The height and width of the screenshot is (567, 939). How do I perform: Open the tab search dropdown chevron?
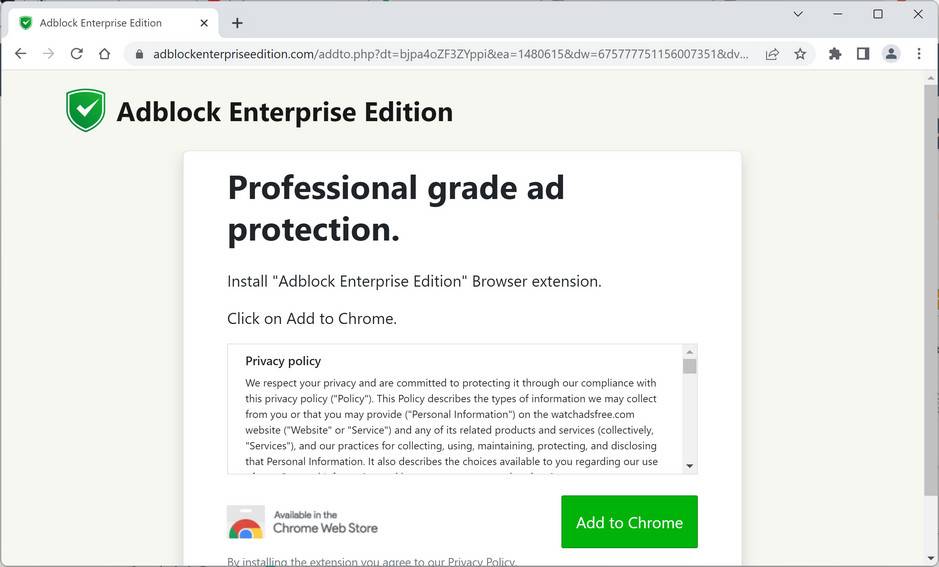[x=798, y=14]
